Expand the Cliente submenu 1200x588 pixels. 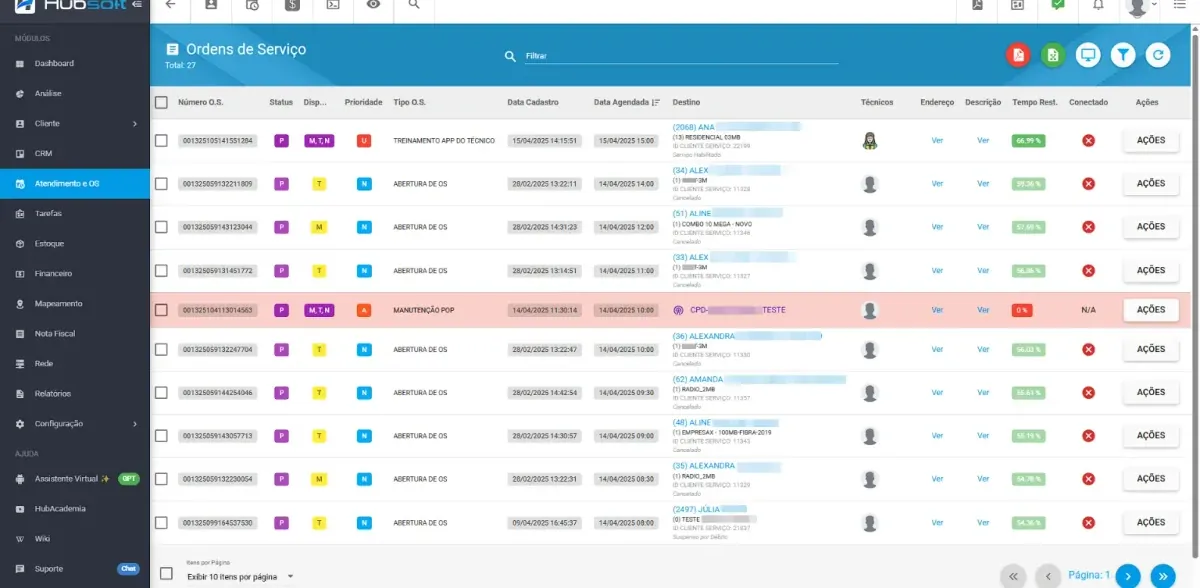pyautogui.click(x=75, y=123)
